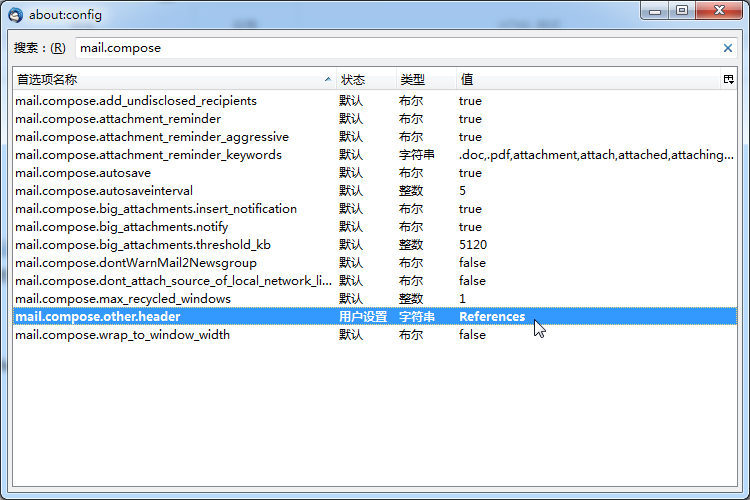
Task: Click the 用户设置 status cell
Action: click(363, 317)
